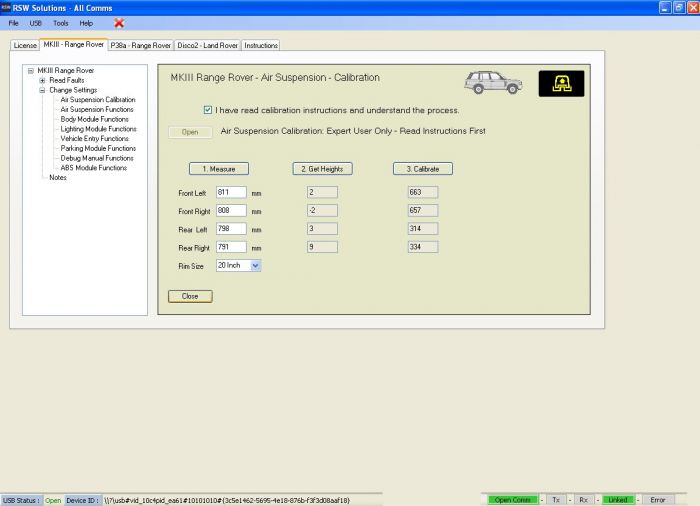Switch to Disco2 - Land Rover tab

pos(208,46)
